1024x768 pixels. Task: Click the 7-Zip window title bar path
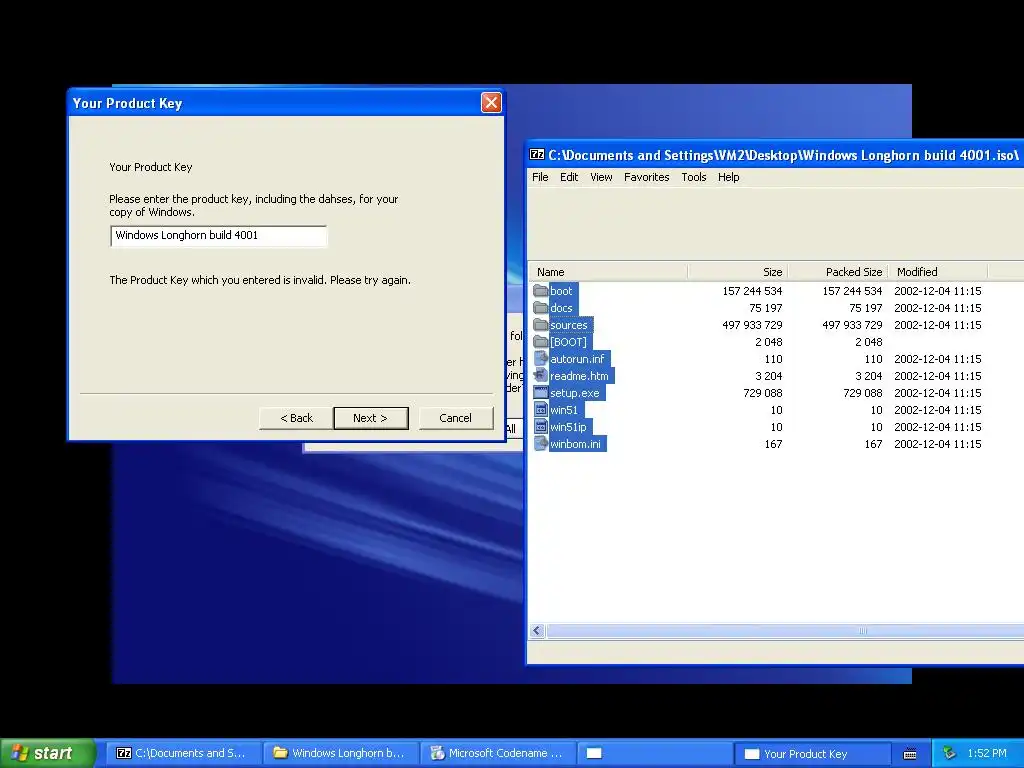(784, 155)
